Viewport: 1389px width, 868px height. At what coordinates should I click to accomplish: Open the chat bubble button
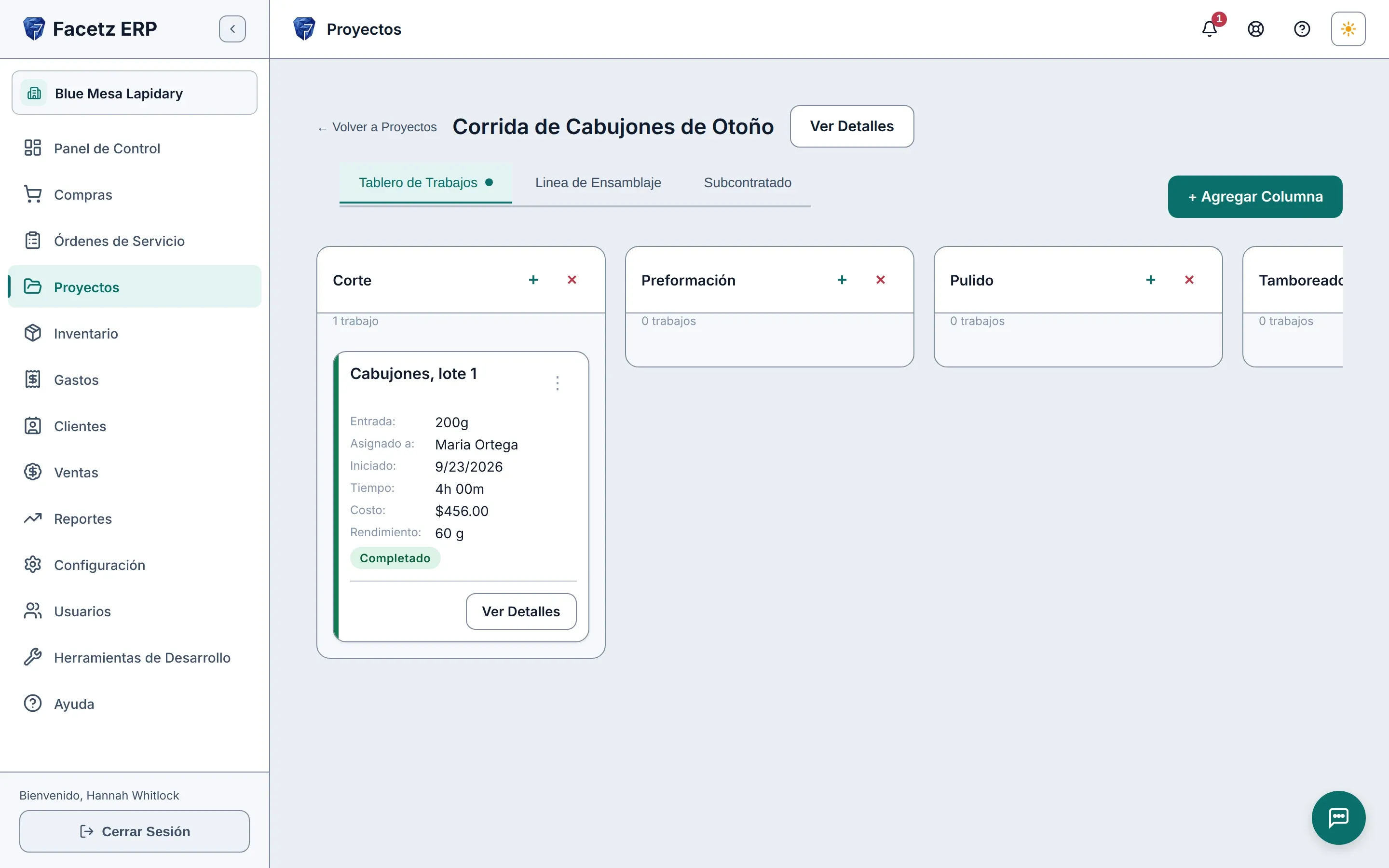pyautogui.click(x=1338, y=817)
